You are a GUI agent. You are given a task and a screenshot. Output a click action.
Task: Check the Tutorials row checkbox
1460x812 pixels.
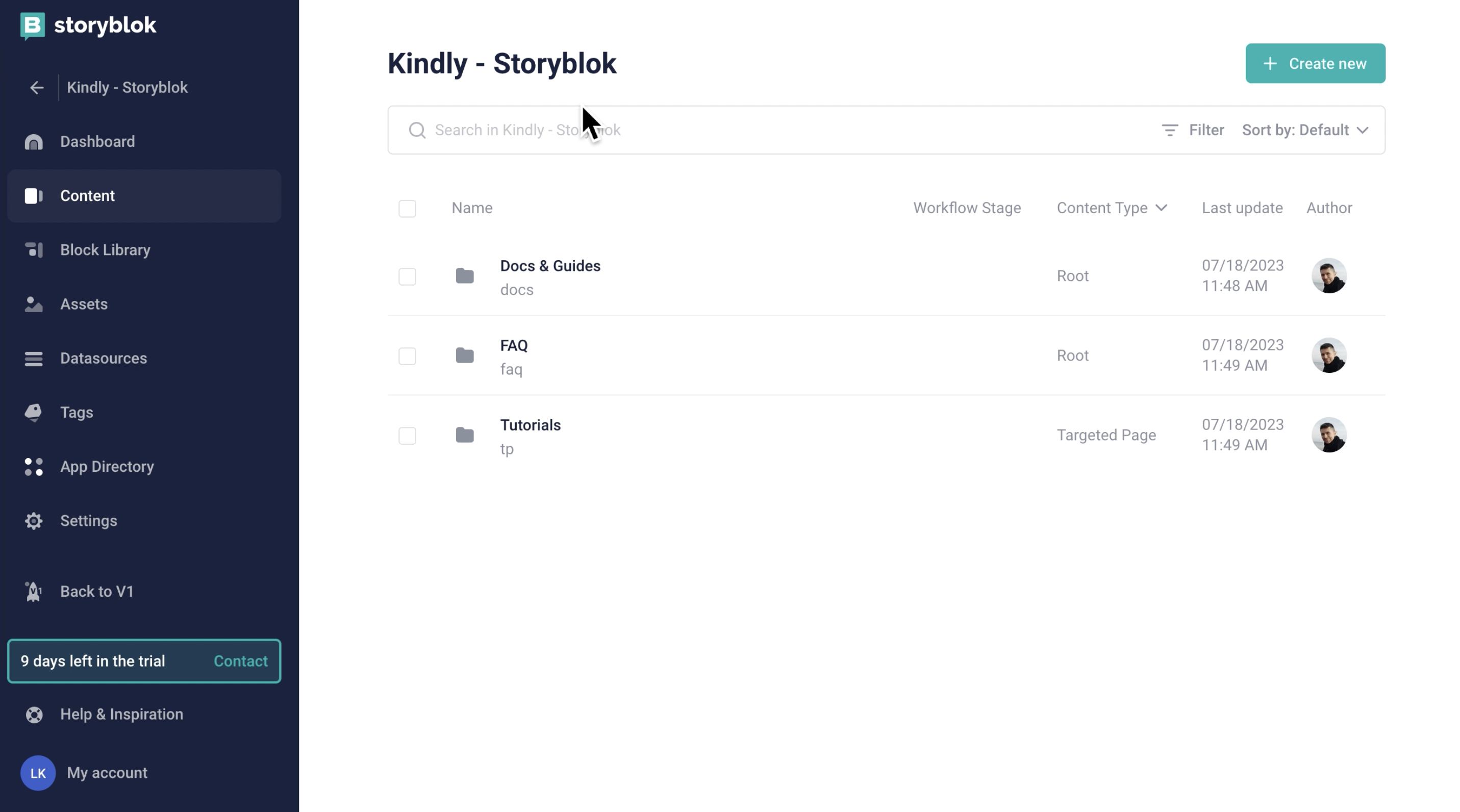tap(407, 436)
